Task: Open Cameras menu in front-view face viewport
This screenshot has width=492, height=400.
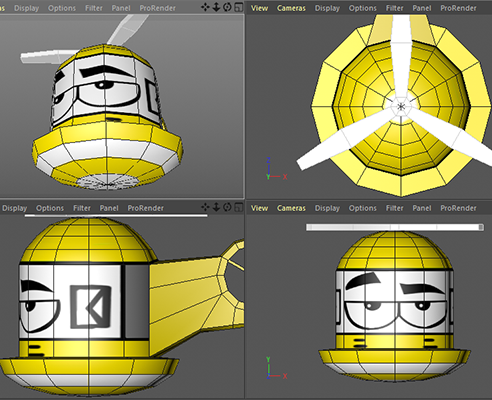Action: pos(291,208)
